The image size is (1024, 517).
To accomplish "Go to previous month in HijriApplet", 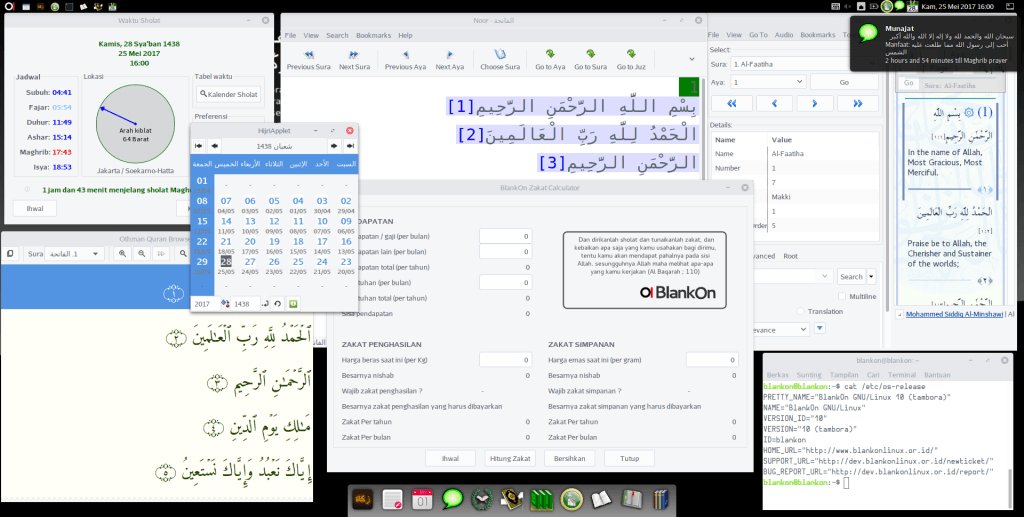I will [x=214, y=146].
